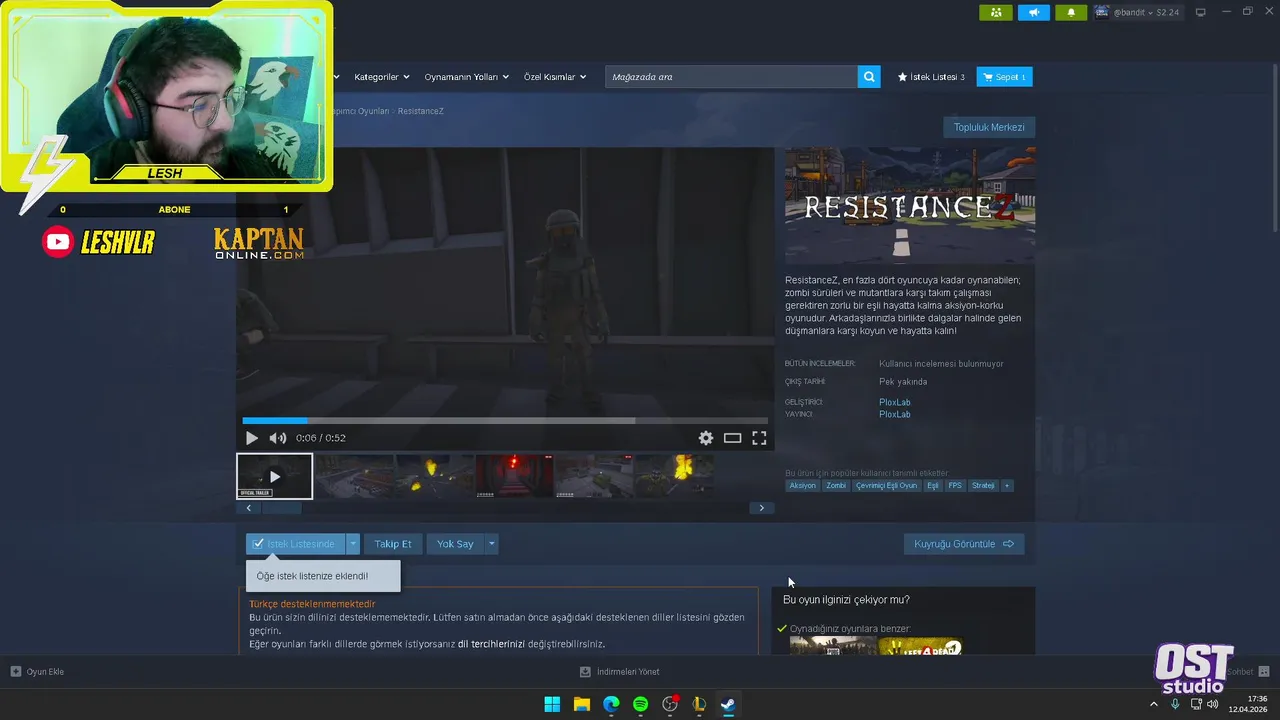This screenshot has width=1280, height=720.
Task: Show hidden system tray icons chevron
Action: tap(1154, 704)
